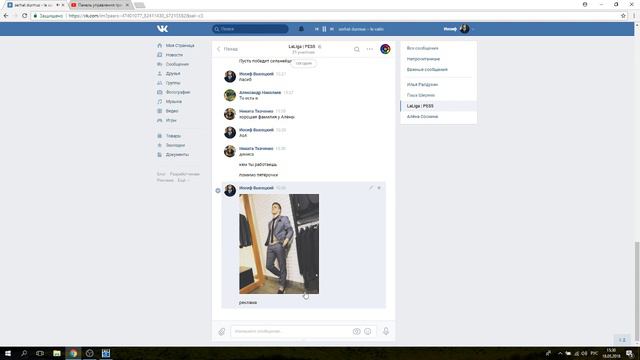
Task: Open Task View on the taskbar
Action: (40, 353)
